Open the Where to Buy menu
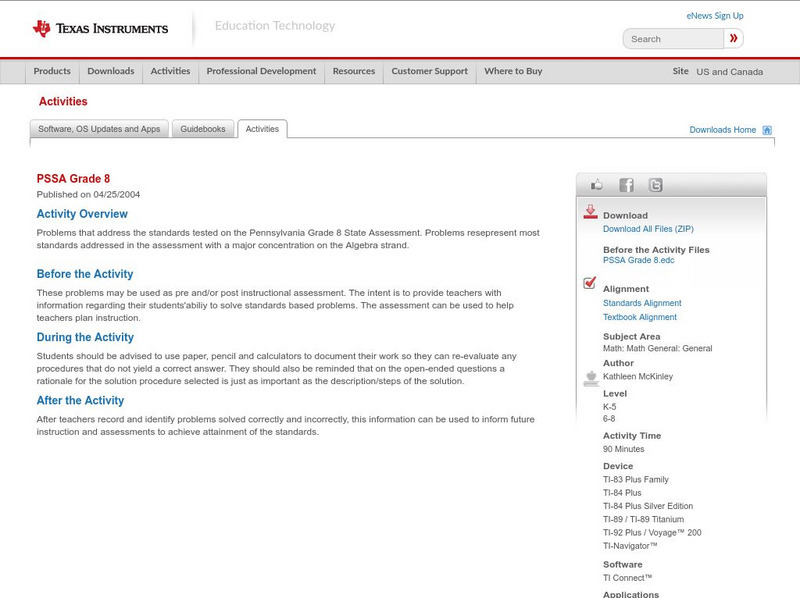 click(x=513, y=71)
